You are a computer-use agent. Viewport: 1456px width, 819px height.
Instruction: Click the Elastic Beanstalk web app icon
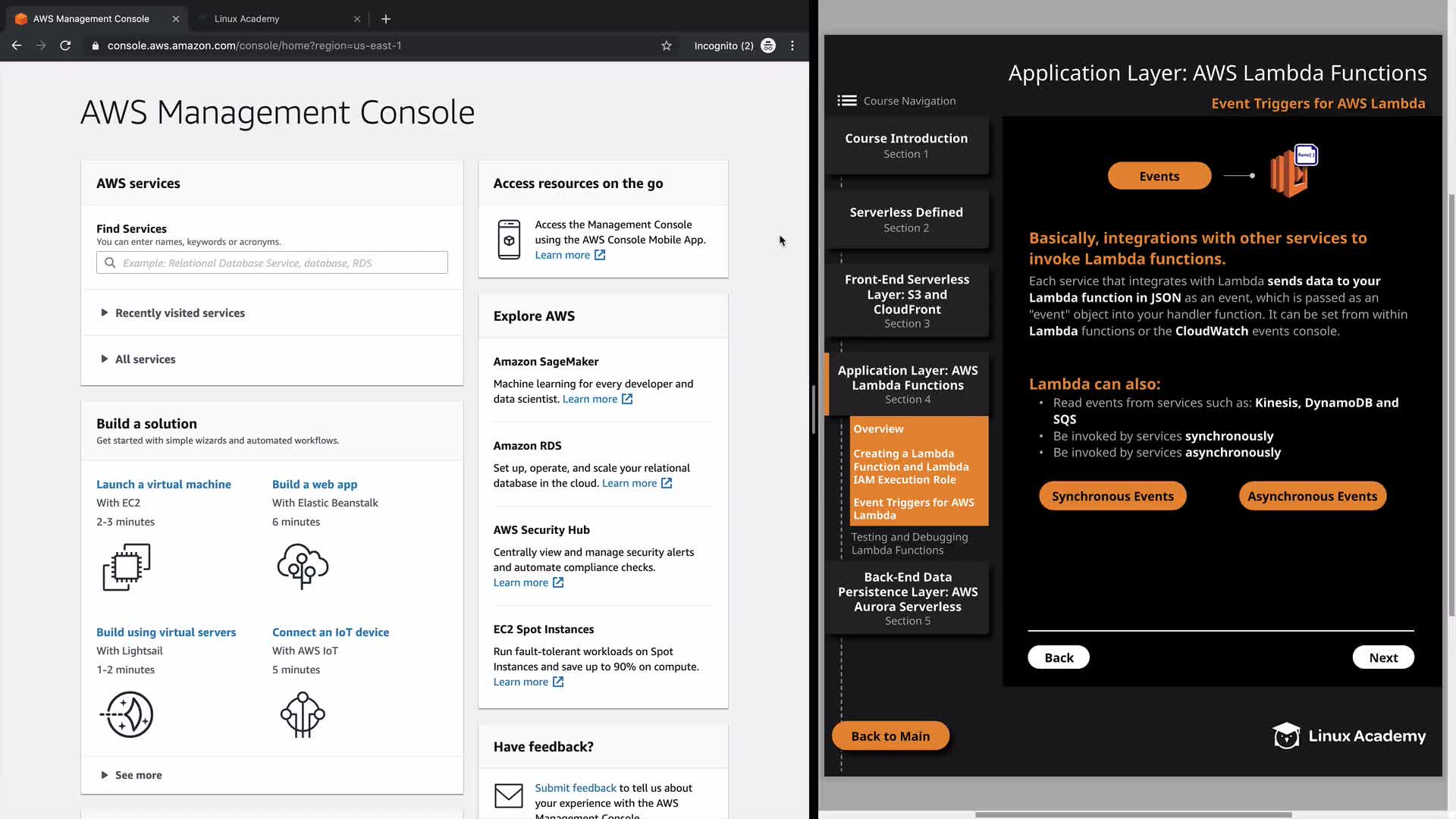(x=303, y=566)
